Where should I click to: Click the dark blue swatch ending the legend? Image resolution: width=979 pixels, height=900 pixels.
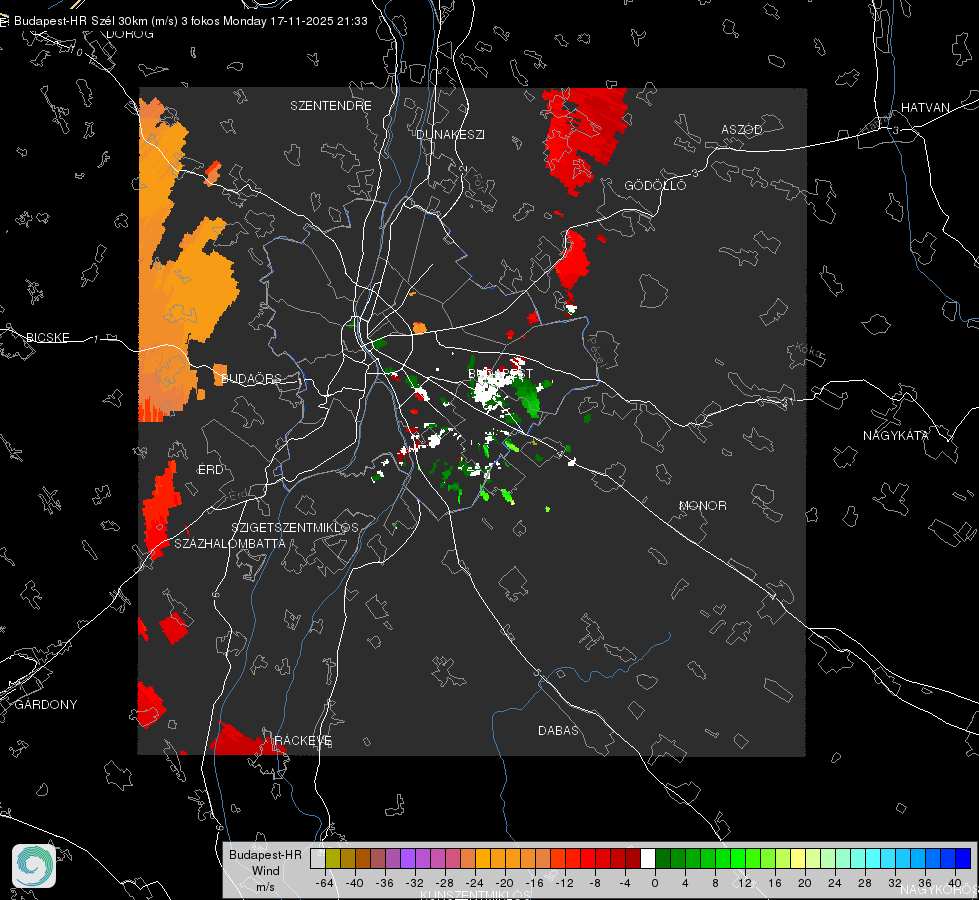pyautogui.click(x=963, y=859)
